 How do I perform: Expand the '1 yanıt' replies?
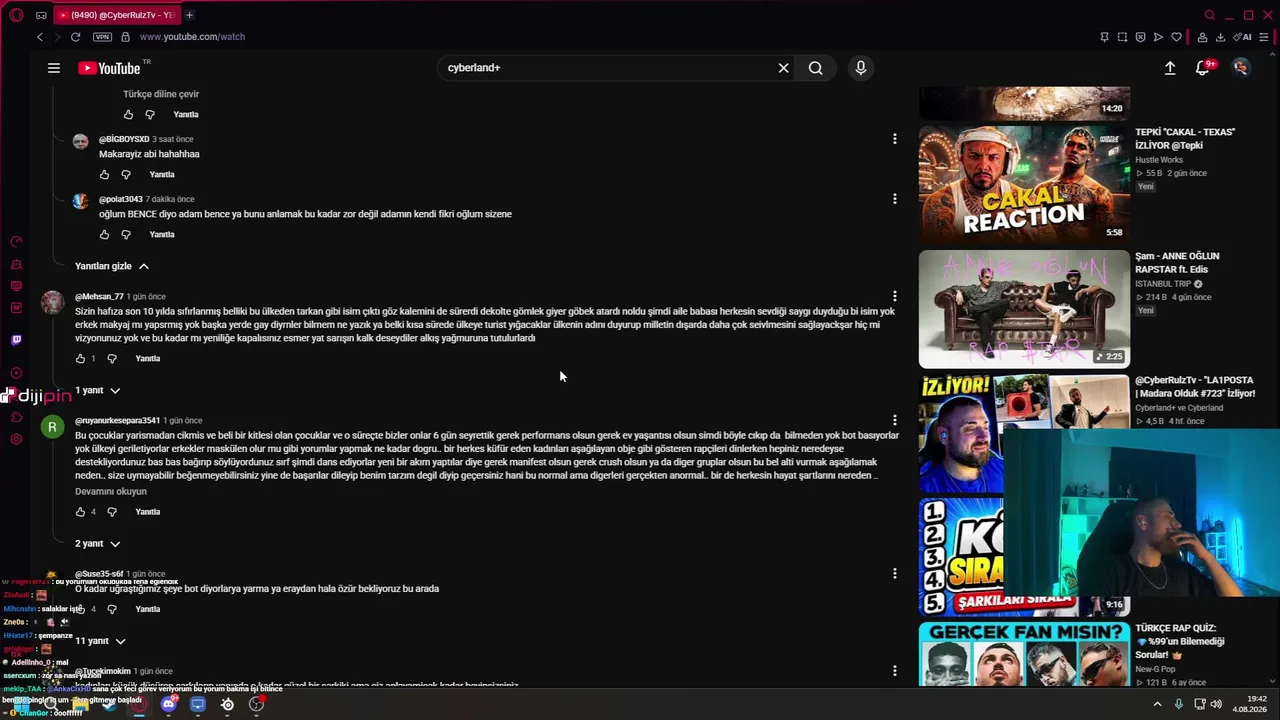(x=98, y=390)
